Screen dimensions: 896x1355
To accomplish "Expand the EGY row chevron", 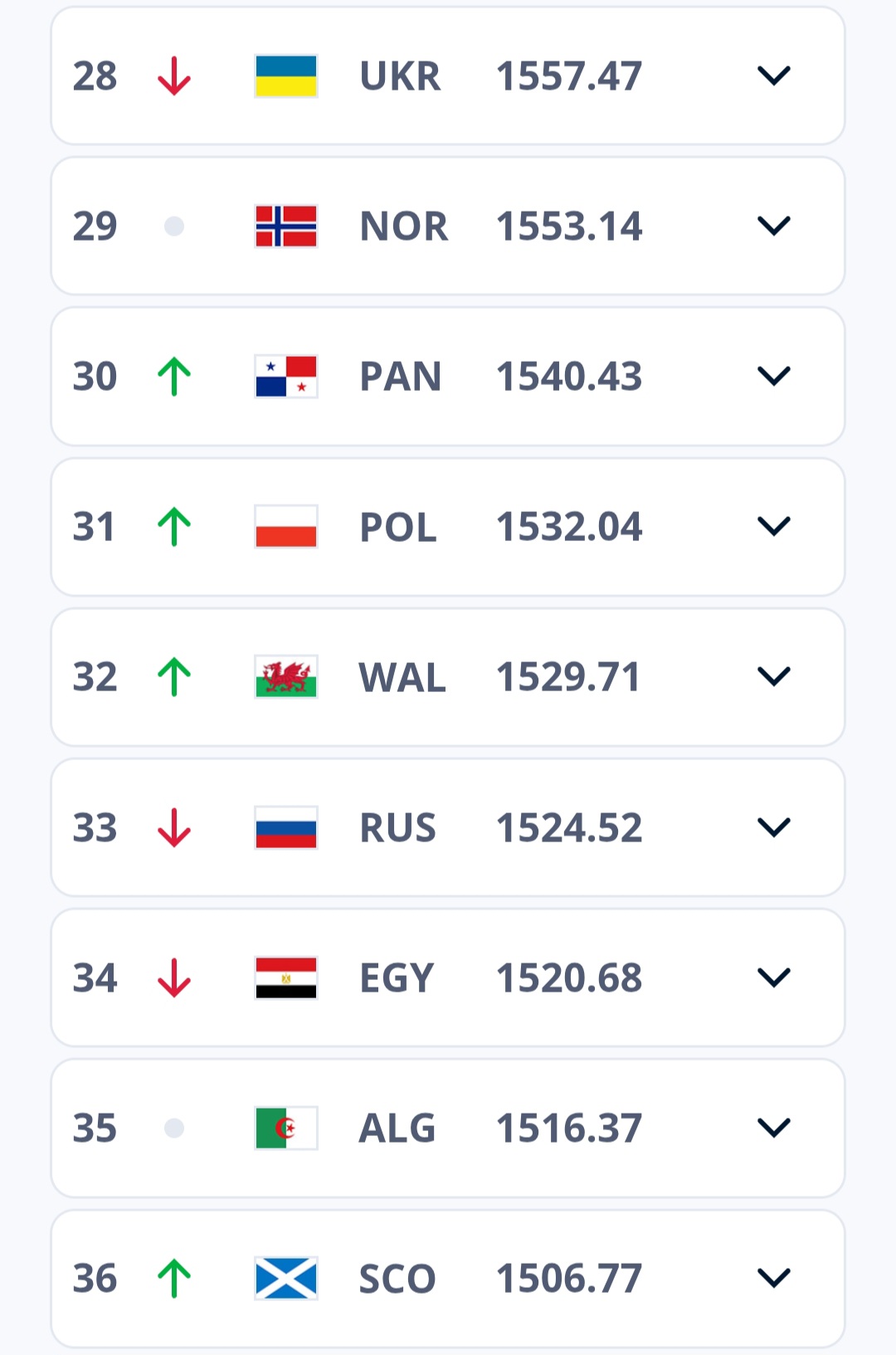I will click(x=773, y=977).
